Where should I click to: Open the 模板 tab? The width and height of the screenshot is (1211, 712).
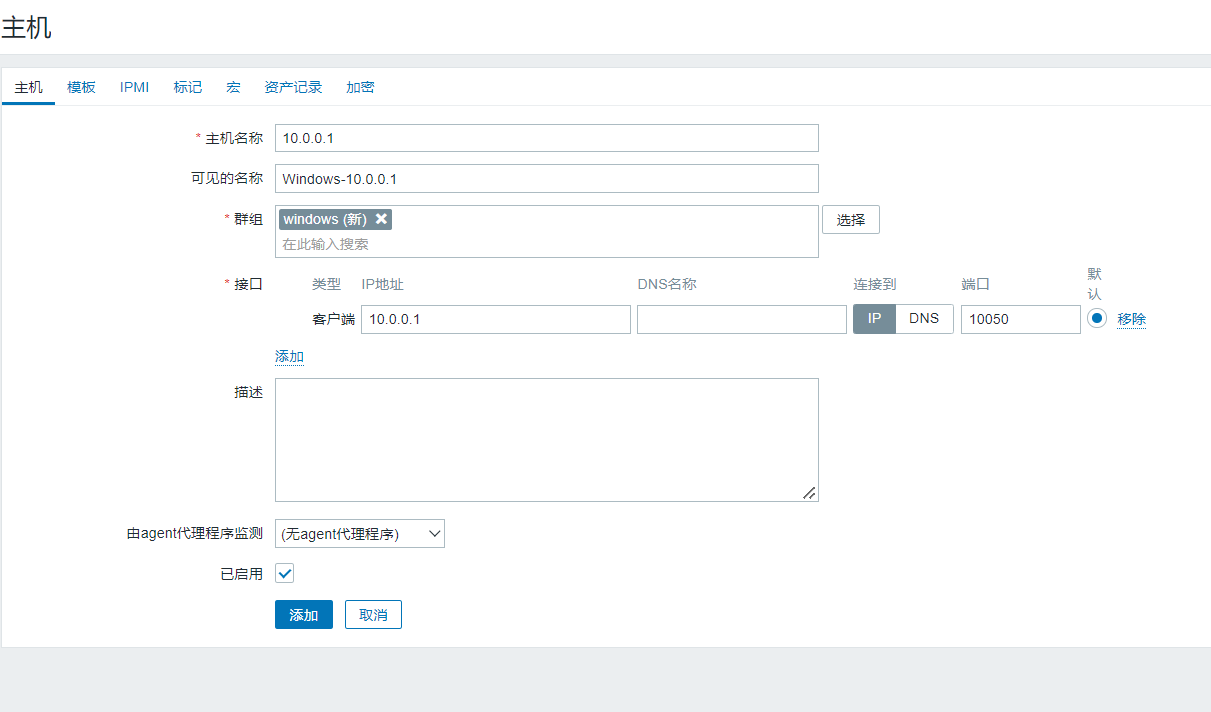pos(81,87)
